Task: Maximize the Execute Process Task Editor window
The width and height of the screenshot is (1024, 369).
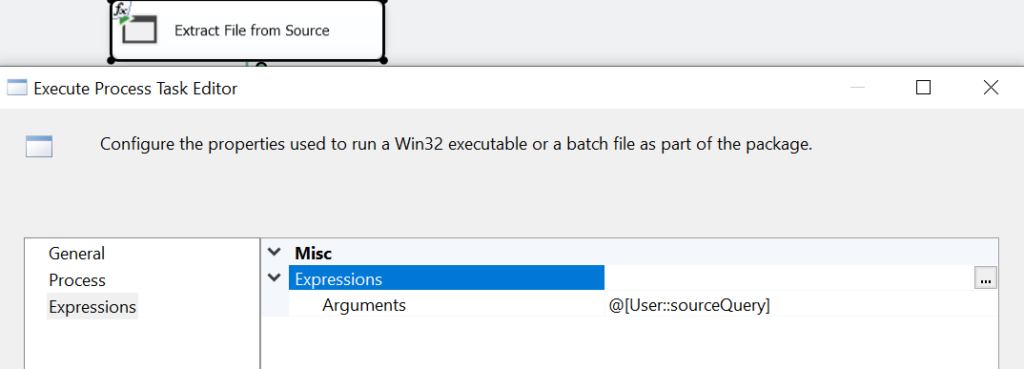Action: [923, 88]
